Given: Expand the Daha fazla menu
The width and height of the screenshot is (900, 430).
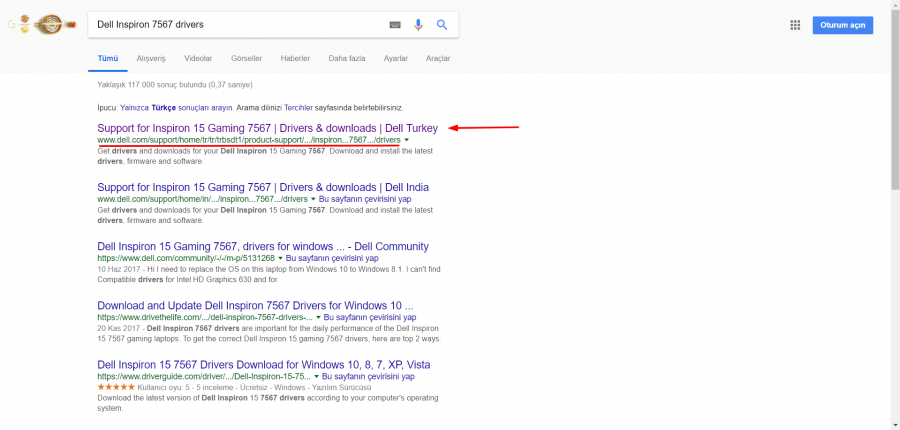Looking at the screenshot, I should tap(347, 59).
